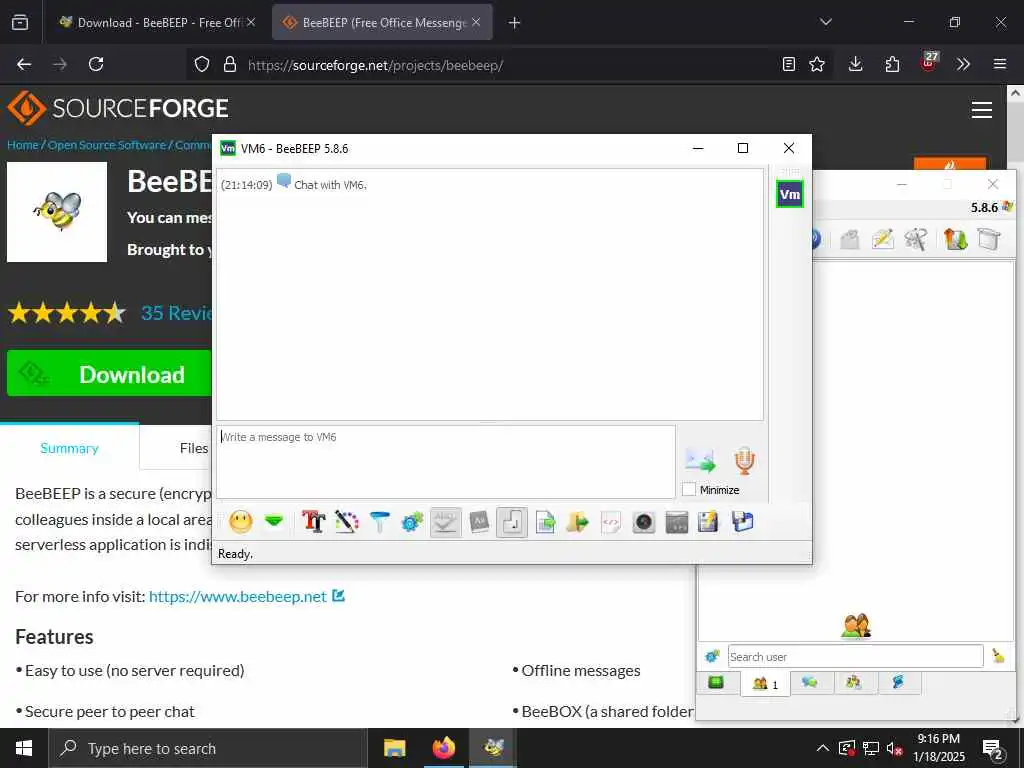1024x768 pixels.
Task: Open the Windows Start menu
Action: [24, 748]
